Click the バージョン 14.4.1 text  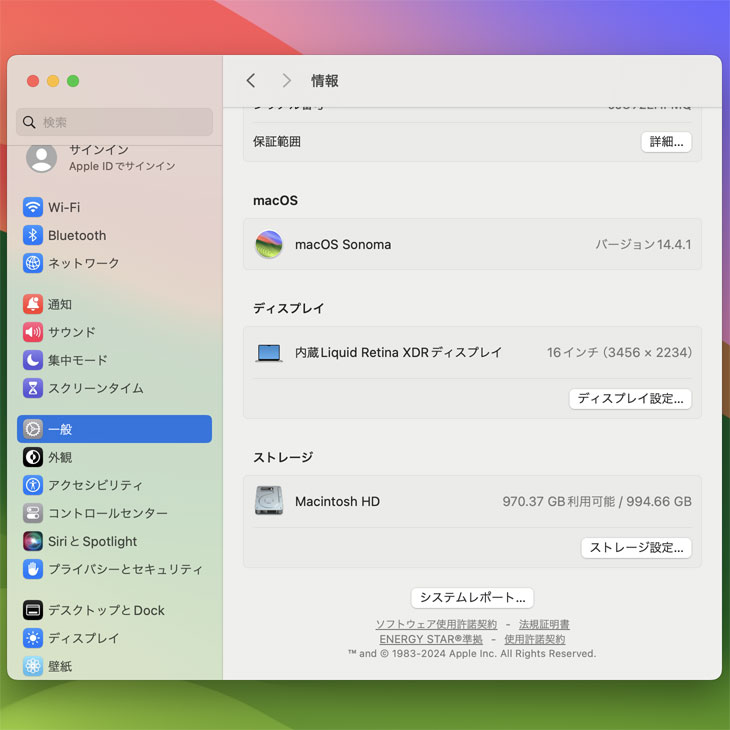643,244
